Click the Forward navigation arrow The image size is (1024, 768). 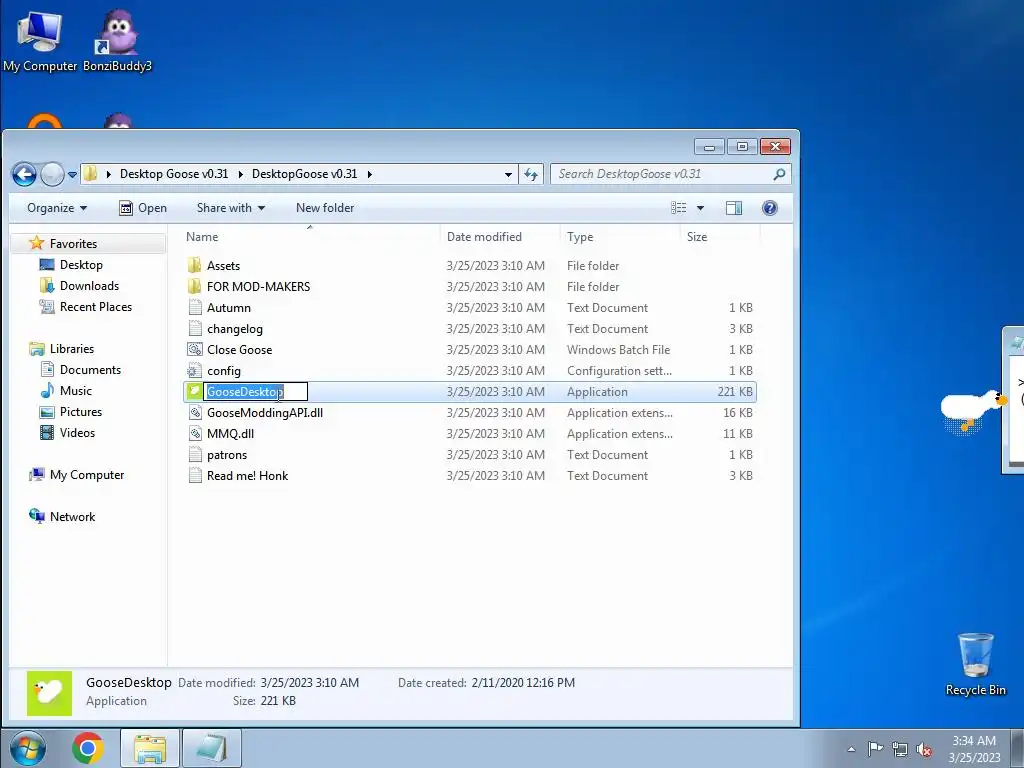(x=52, y=174)
